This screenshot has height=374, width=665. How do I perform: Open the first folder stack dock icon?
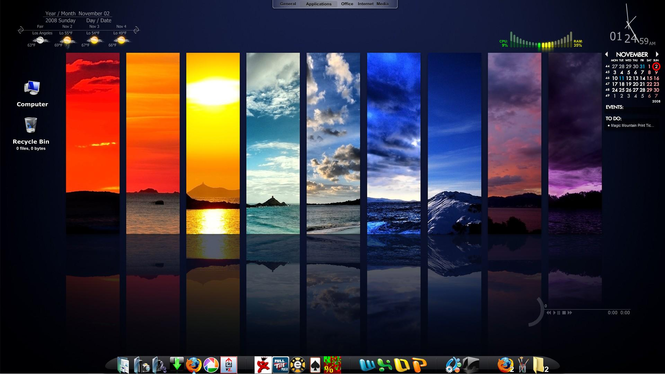(123, 366)
